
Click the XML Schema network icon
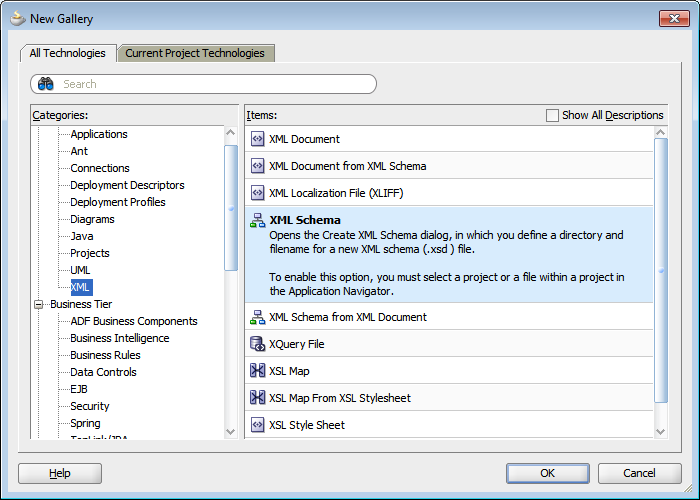click(258, 220)
